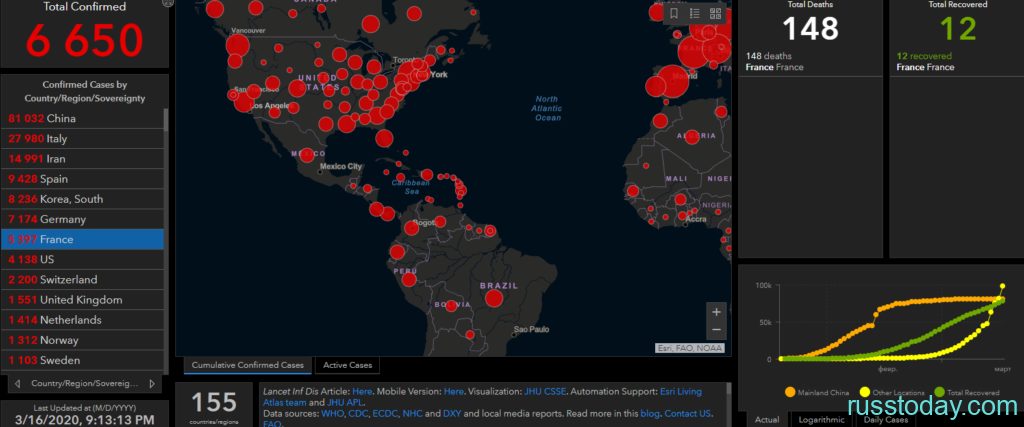This screenshot has width=1024, height=427.
Task: Open the Cumulative Confirmed Cases tab
Action: [x=247, y=365]
